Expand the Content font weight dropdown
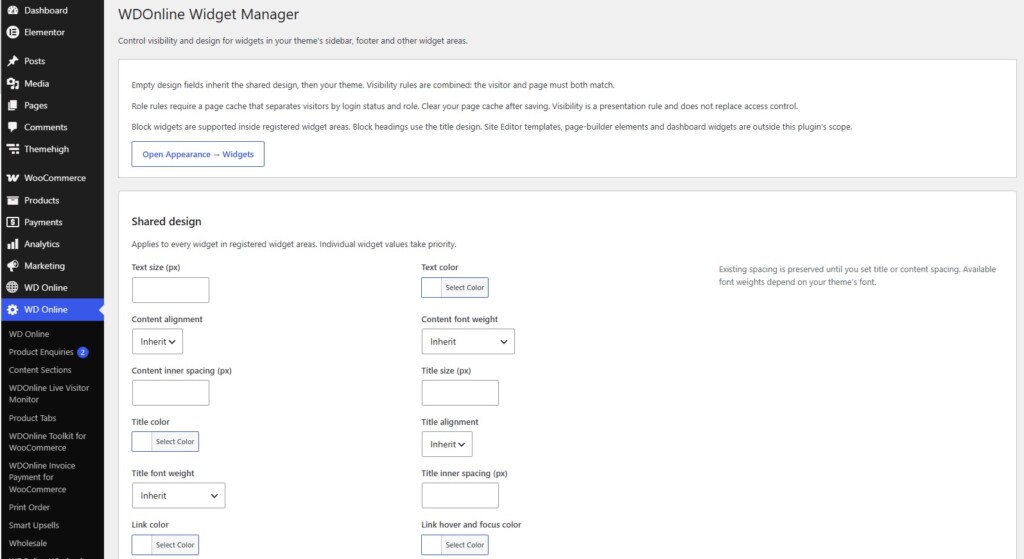 coord(468,342)
